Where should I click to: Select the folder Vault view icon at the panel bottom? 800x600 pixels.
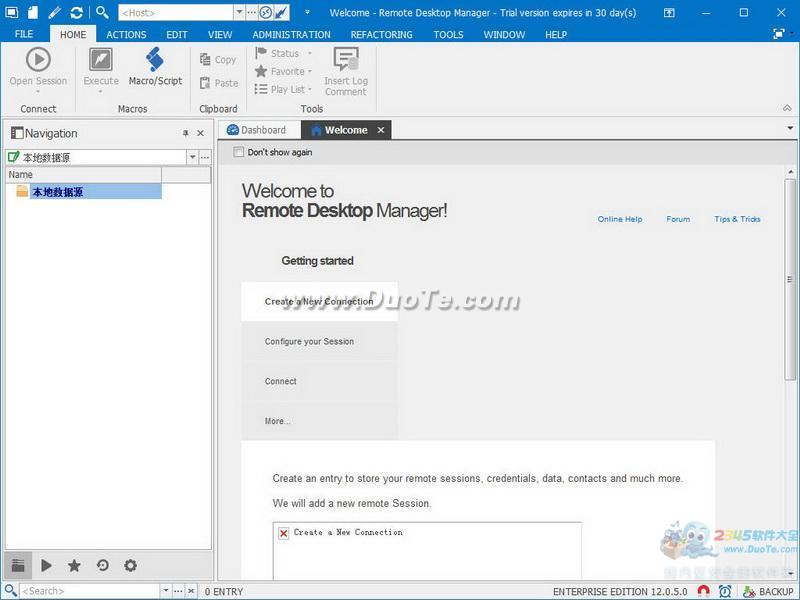click(18, 565)
